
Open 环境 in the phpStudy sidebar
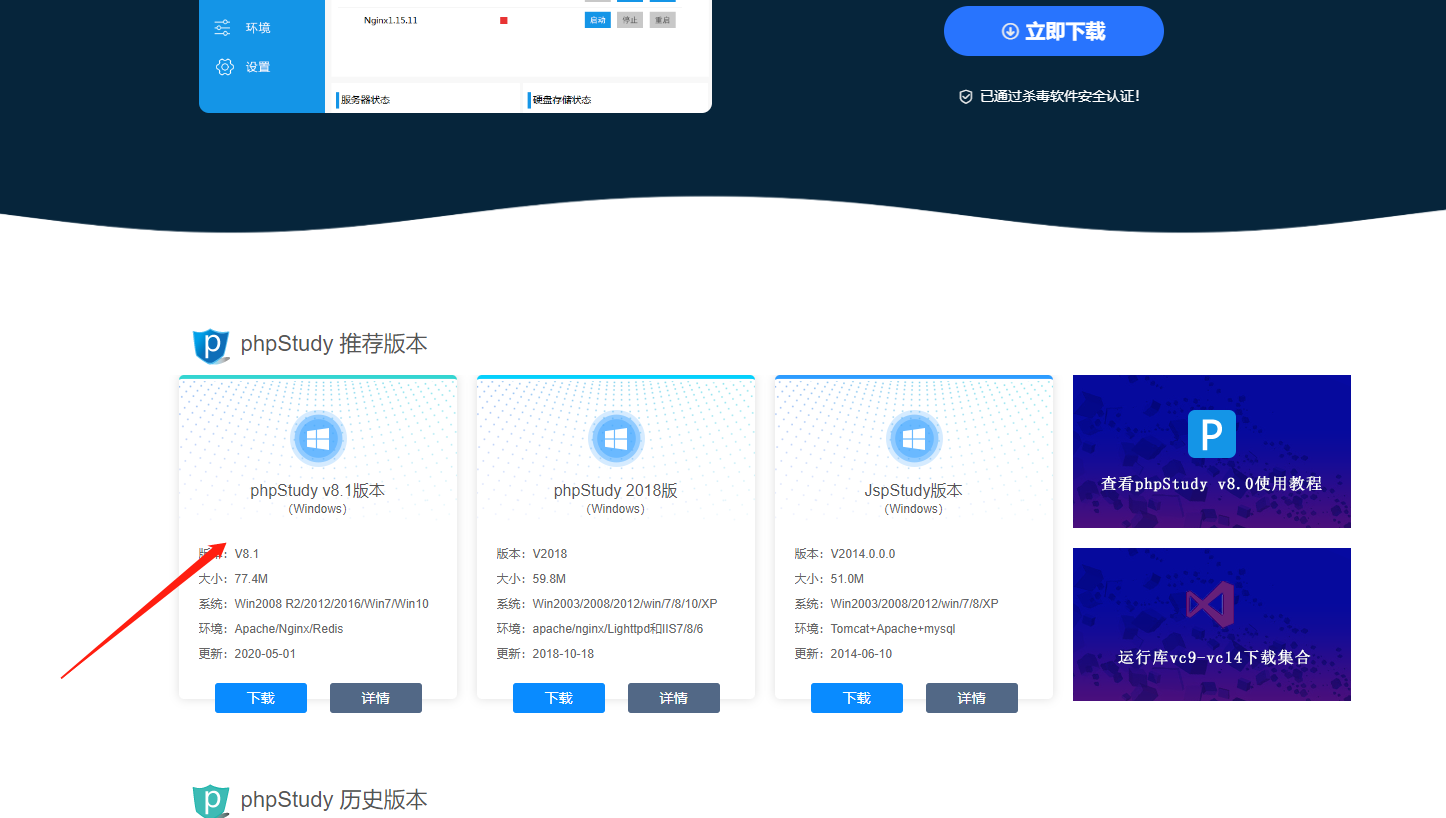(258, 28)
